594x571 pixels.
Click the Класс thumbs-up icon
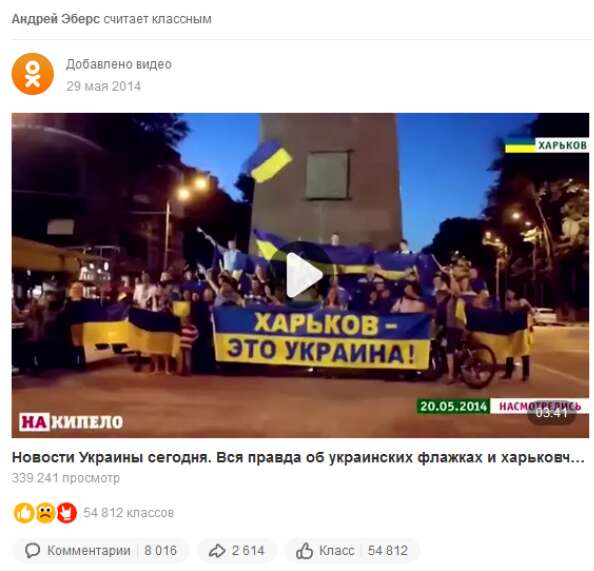[304, 551]
